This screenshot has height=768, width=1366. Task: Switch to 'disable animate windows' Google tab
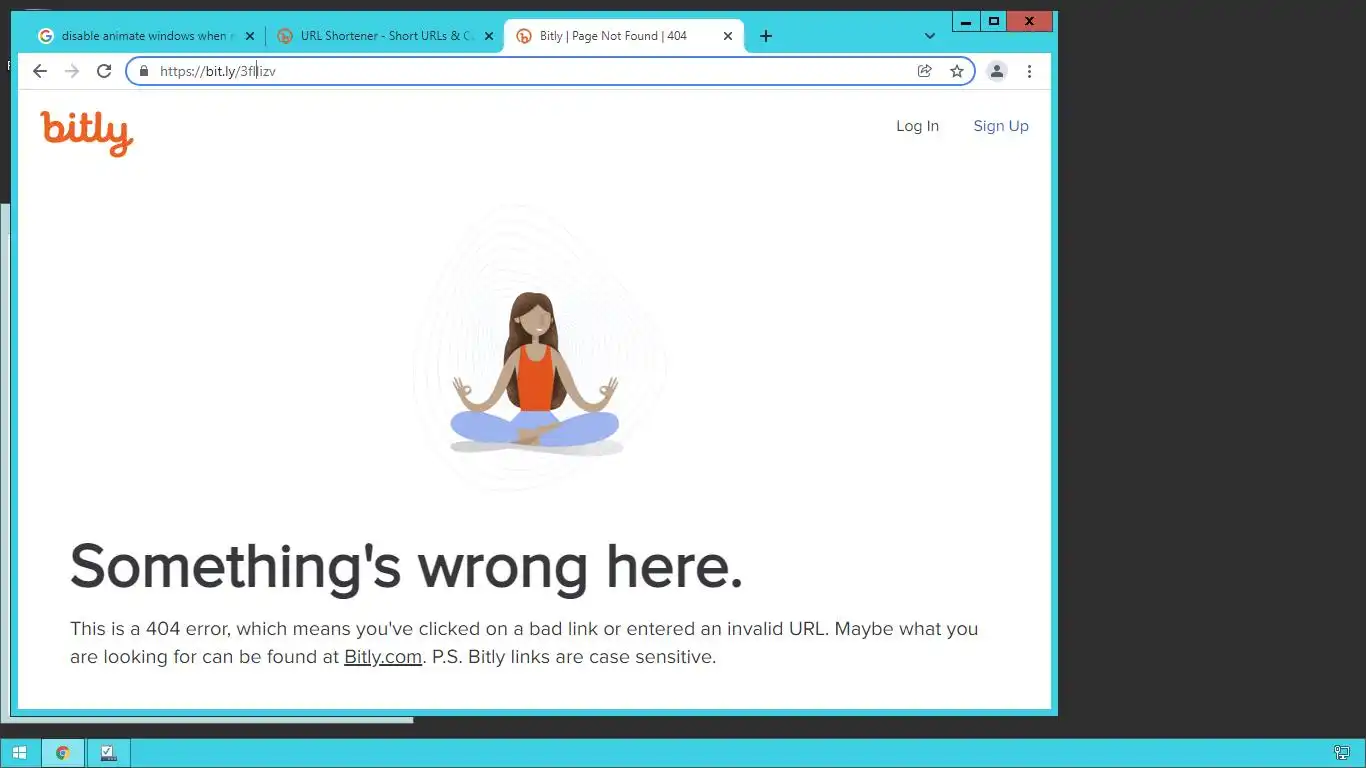[x=145, y=36]
